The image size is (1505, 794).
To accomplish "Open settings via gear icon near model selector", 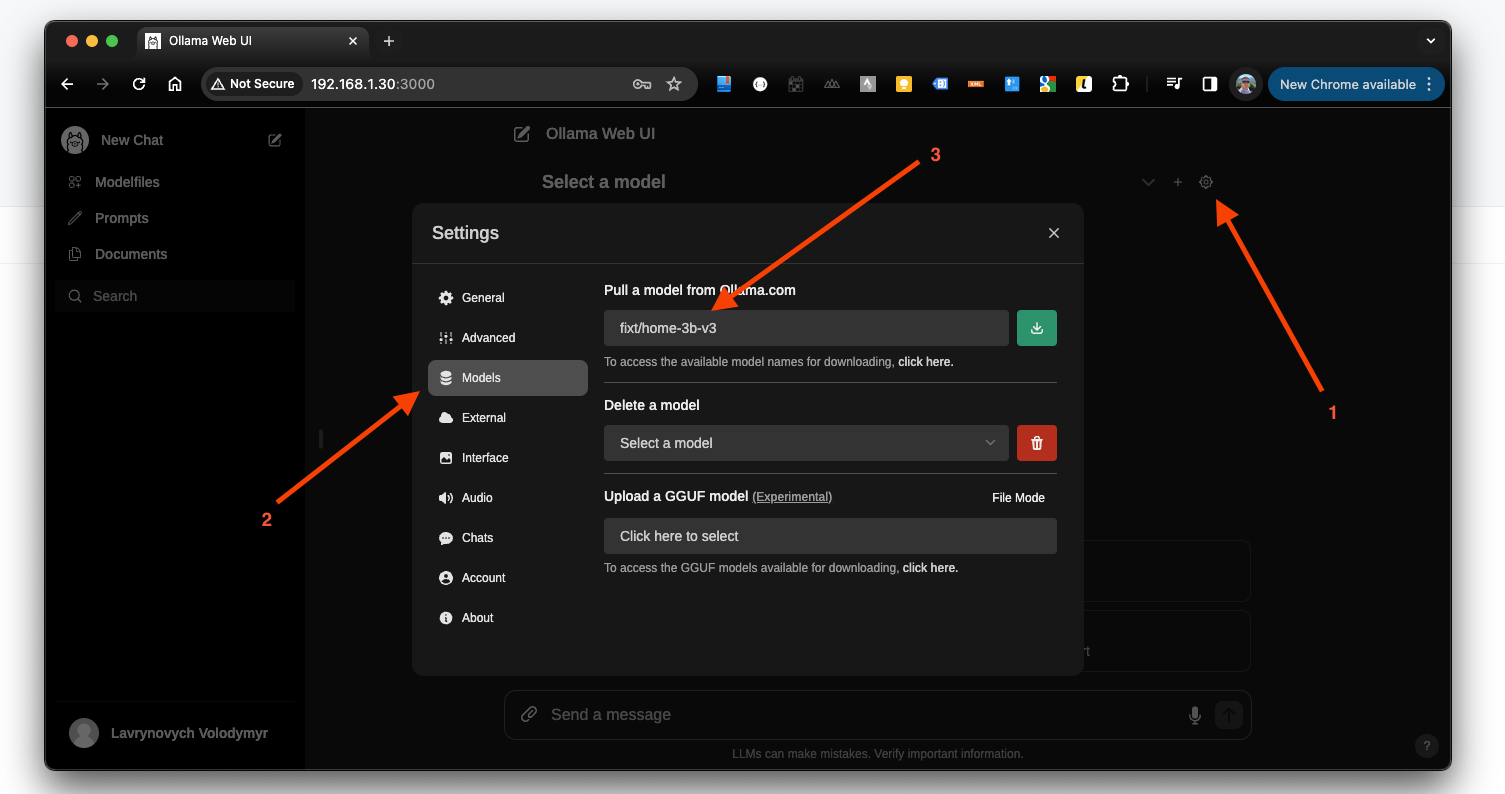I will click(x=1206, y=182).
